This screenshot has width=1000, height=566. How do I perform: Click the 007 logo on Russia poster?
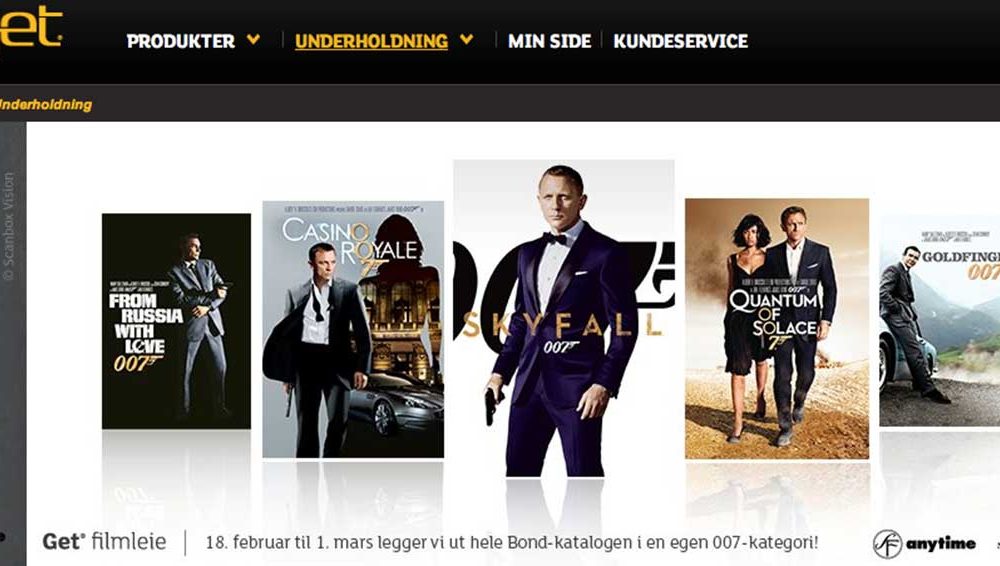pos(136,363)
